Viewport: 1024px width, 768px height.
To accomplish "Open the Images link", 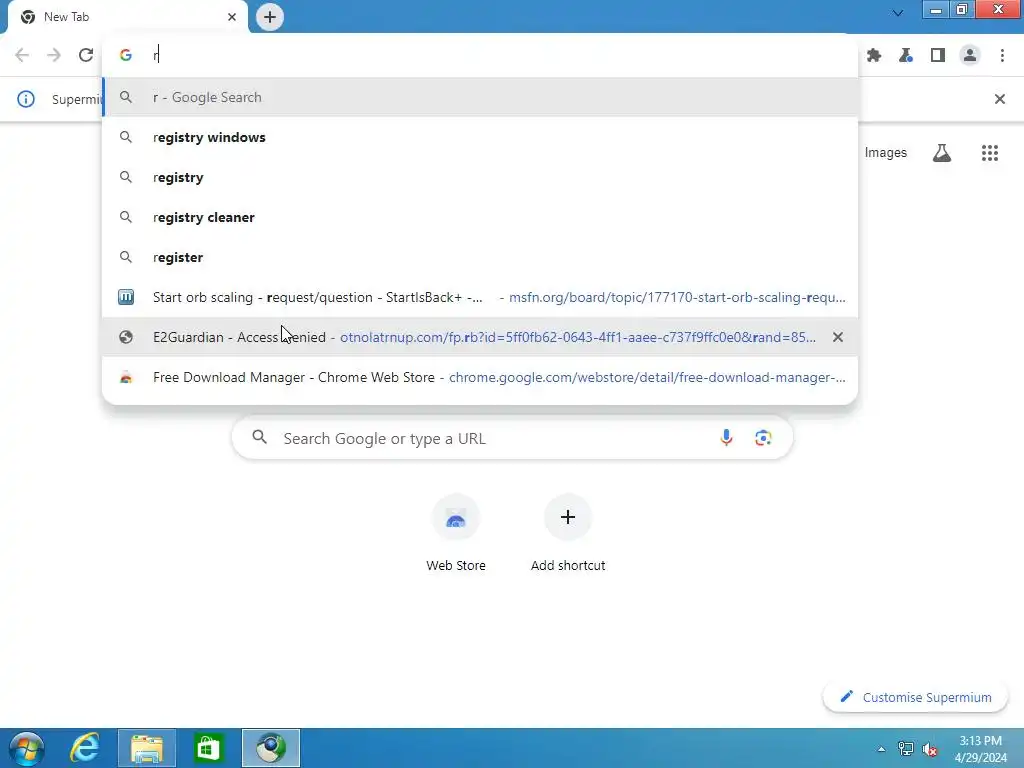I will (886, 153).
